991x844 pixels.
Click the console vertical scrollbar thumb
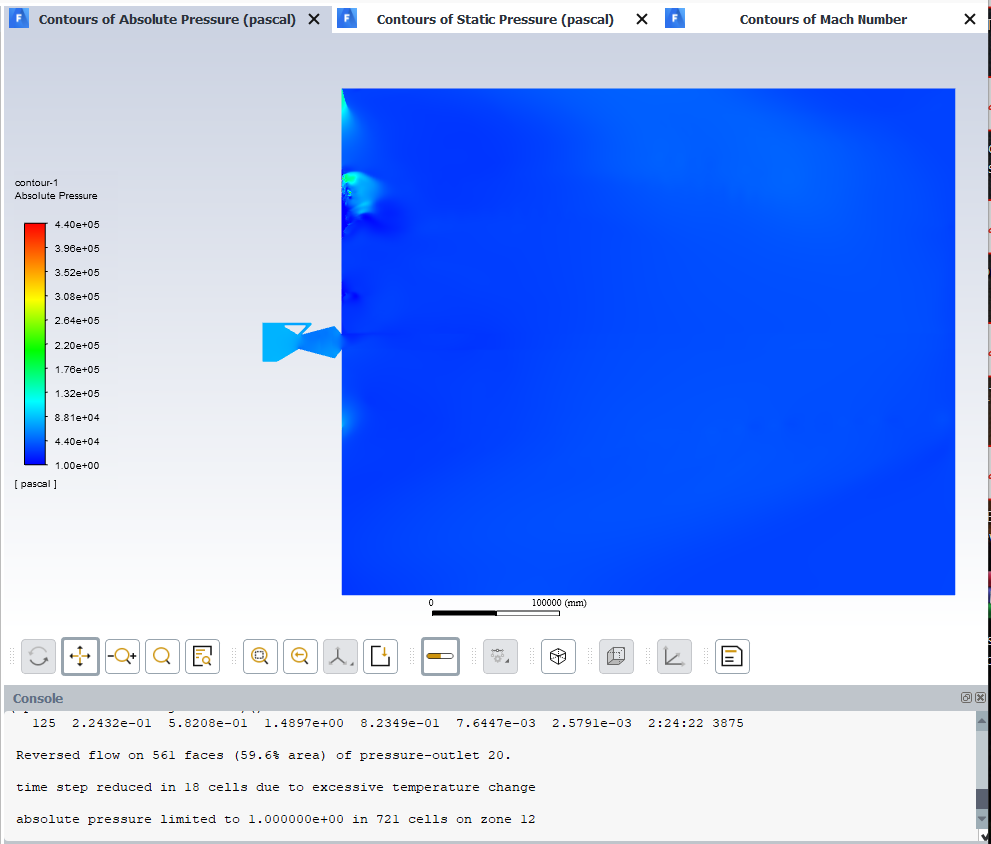(x=982, y=798)
